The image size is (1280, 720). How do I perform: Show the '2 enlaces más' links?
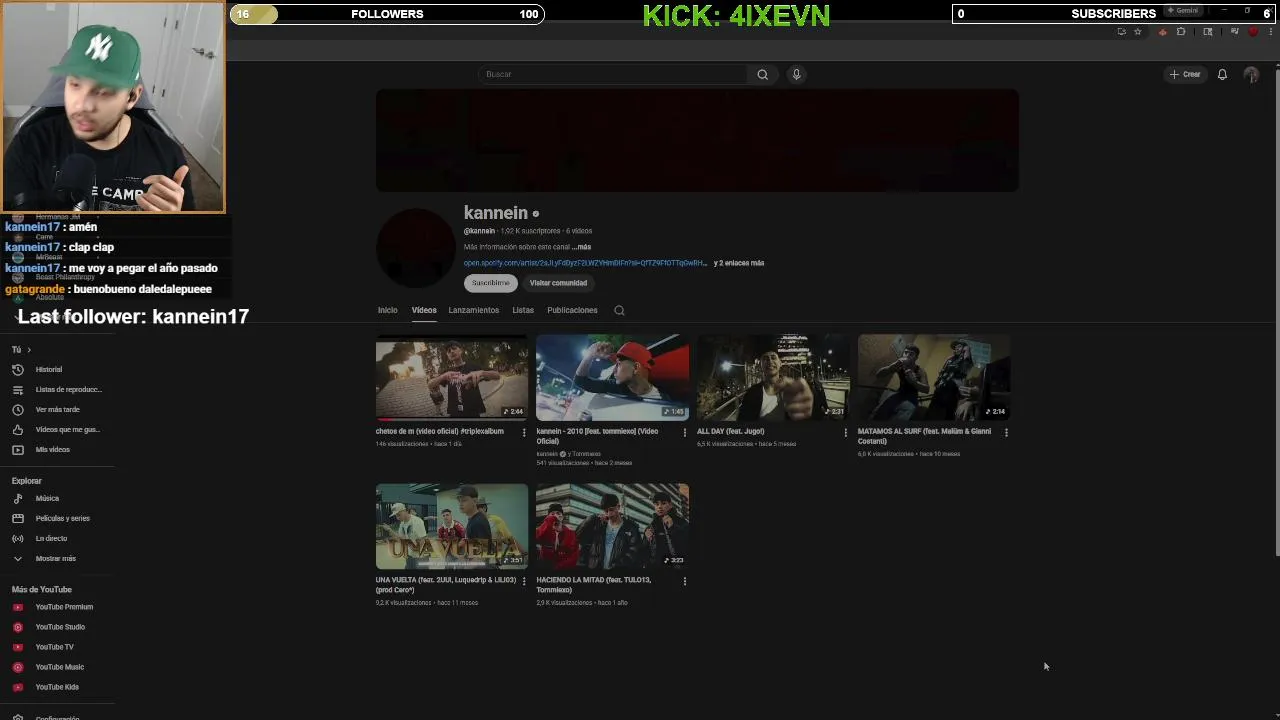[x=739, y=263]
